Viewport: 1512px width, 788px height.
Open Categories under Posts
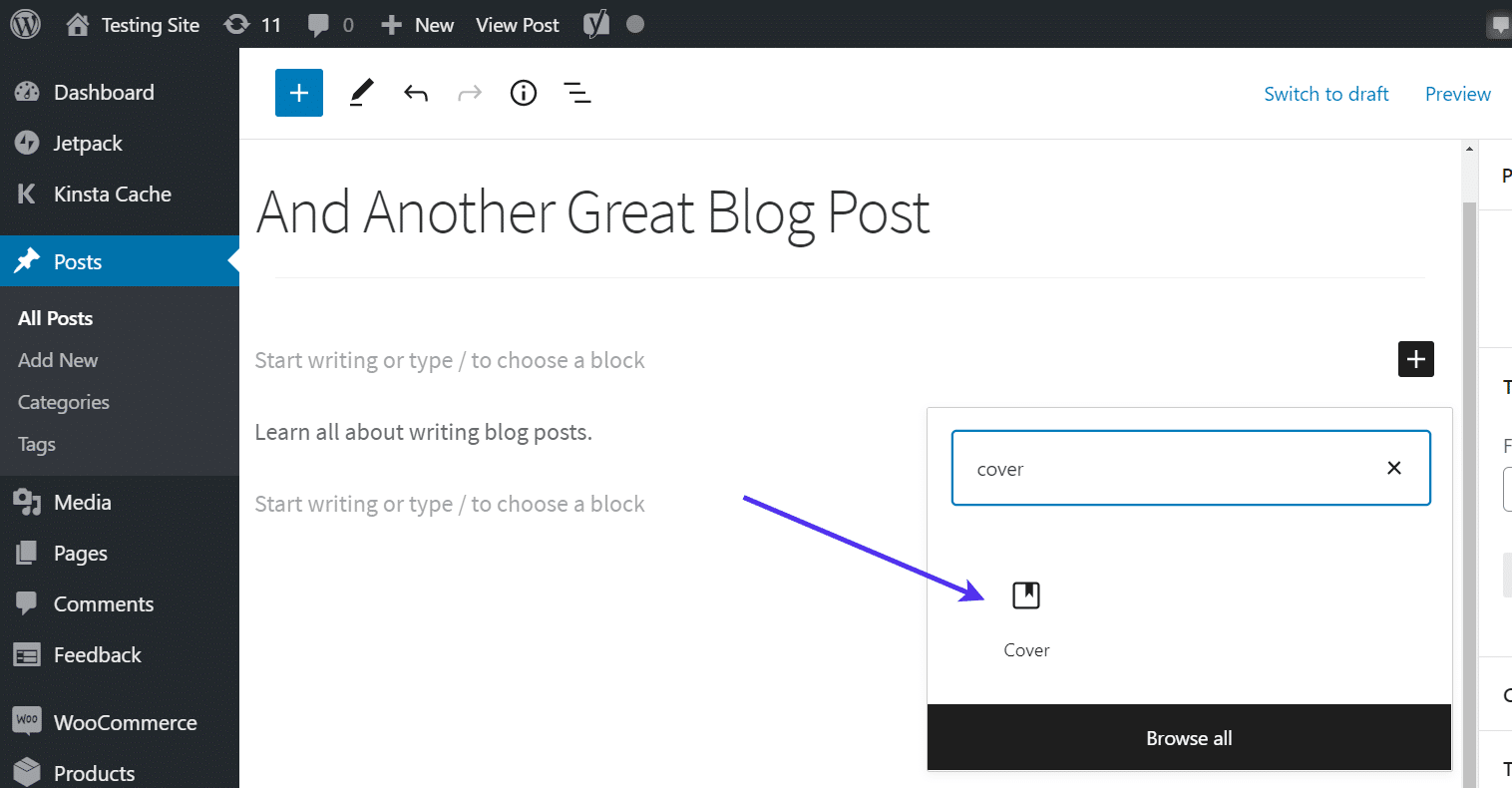click(64, 403)
